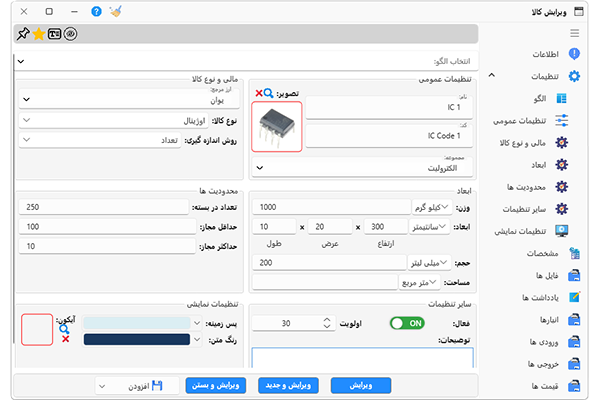This screenshot has width=600, height=400.
Task: Click the magnifier icon beside تصویر
Action: [269, 93]
